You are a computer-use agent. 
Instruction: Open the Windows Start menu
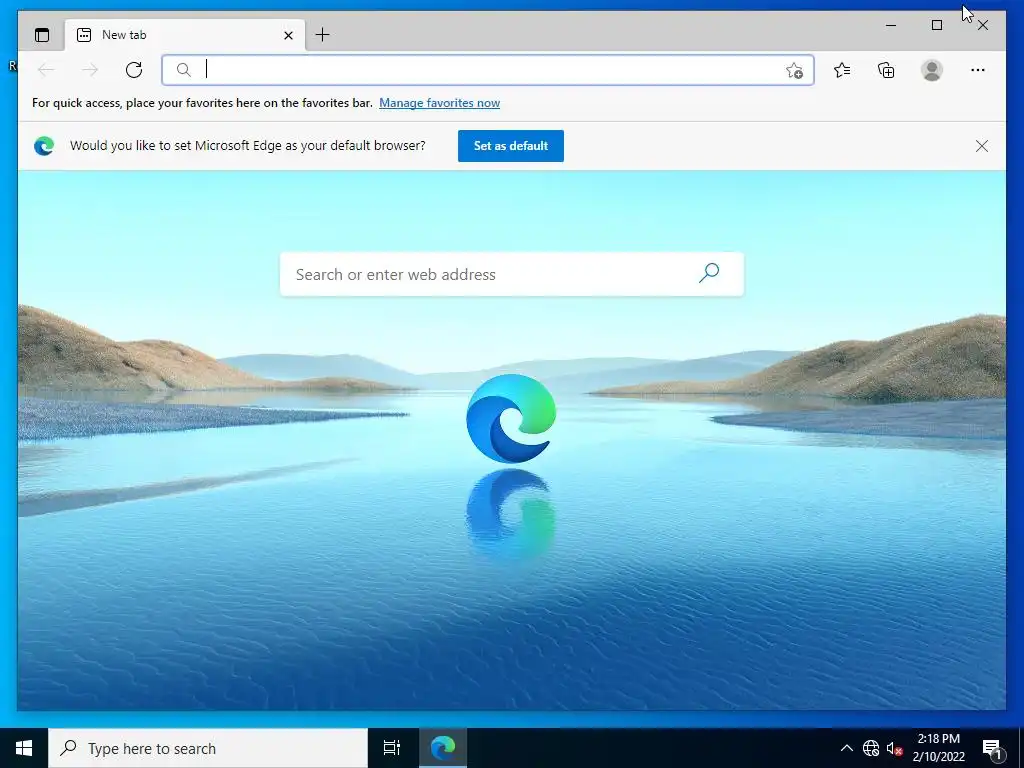tap(24, 748)
